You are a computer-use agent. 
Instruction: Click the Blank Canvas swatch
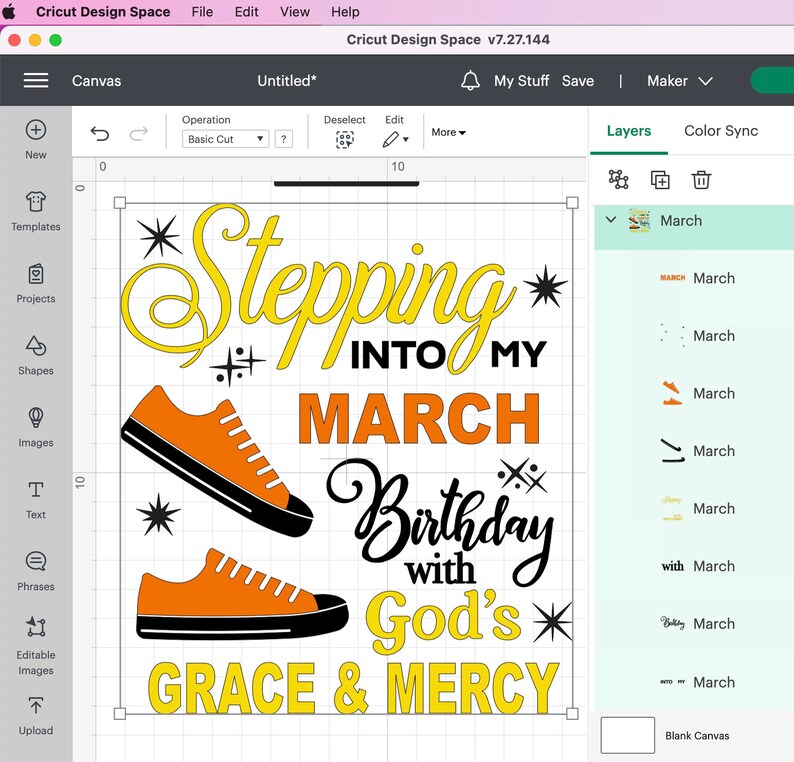[627, 735]
